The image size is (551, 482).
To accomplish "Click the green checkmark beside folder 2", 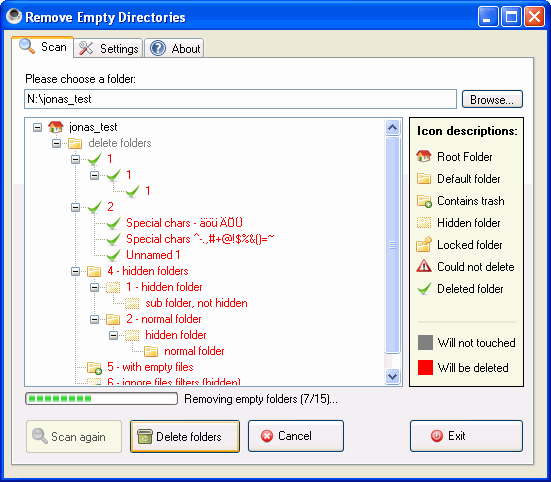I will [x=95, y=207].
